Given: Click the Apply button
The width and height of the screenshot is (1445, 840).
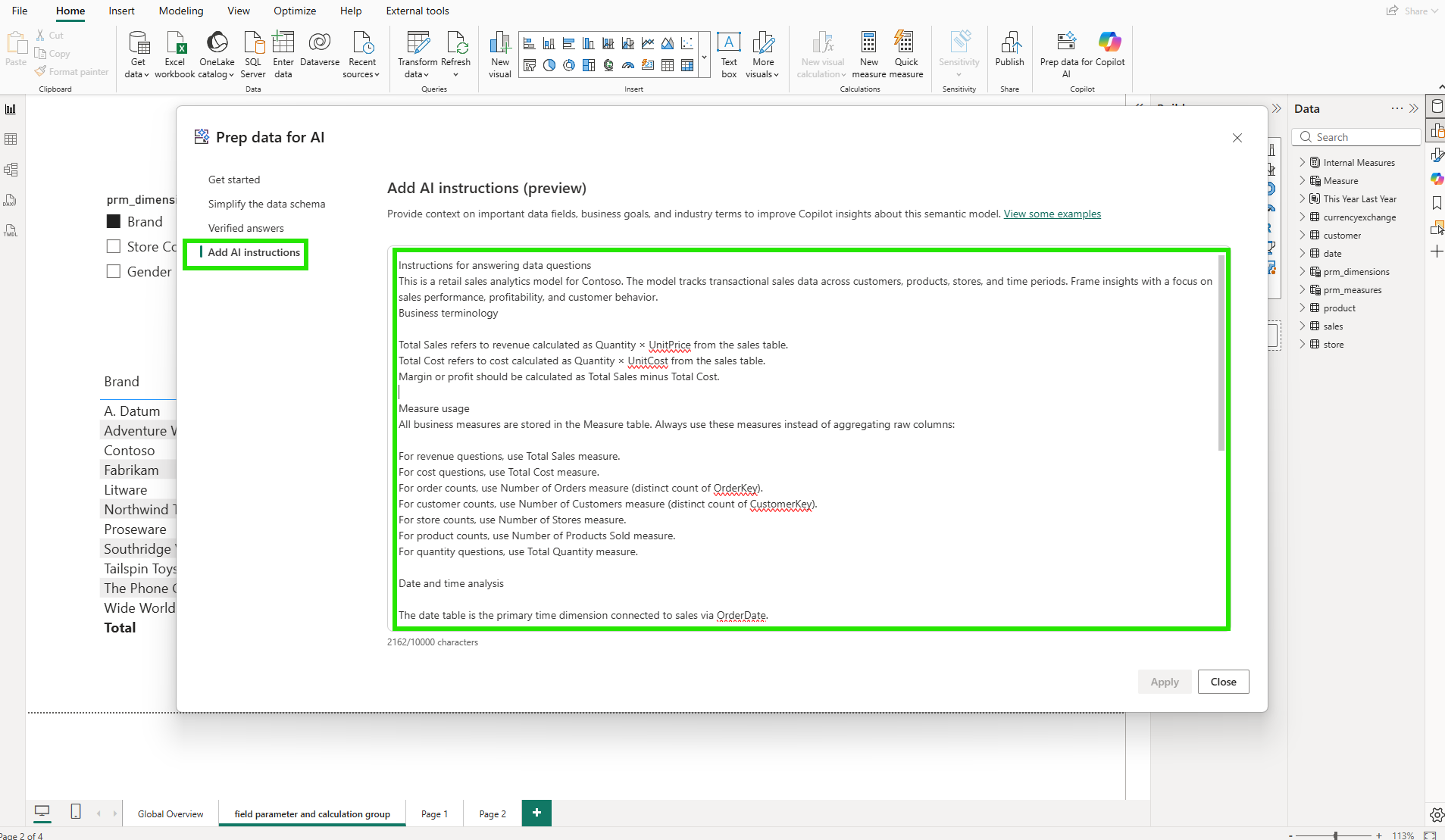Looking at the screenshot, I should tap(1165, 682).
